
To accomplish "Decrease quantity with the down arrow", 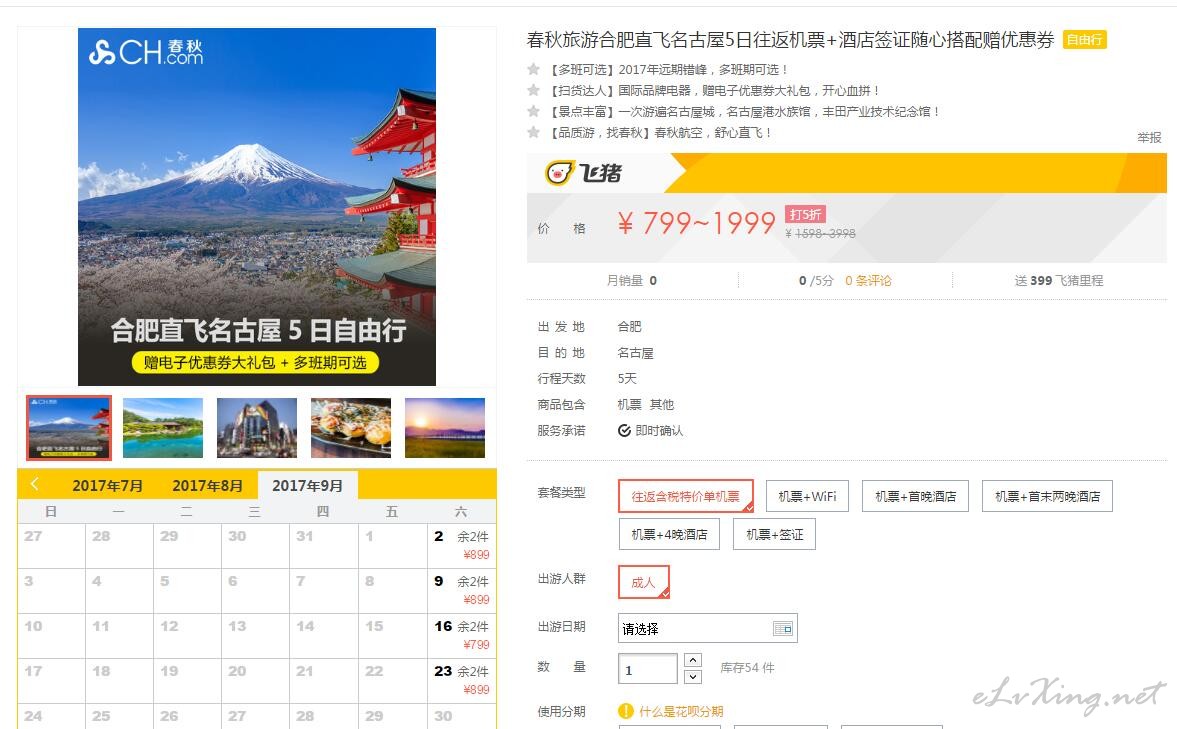I will pos(693,676).
